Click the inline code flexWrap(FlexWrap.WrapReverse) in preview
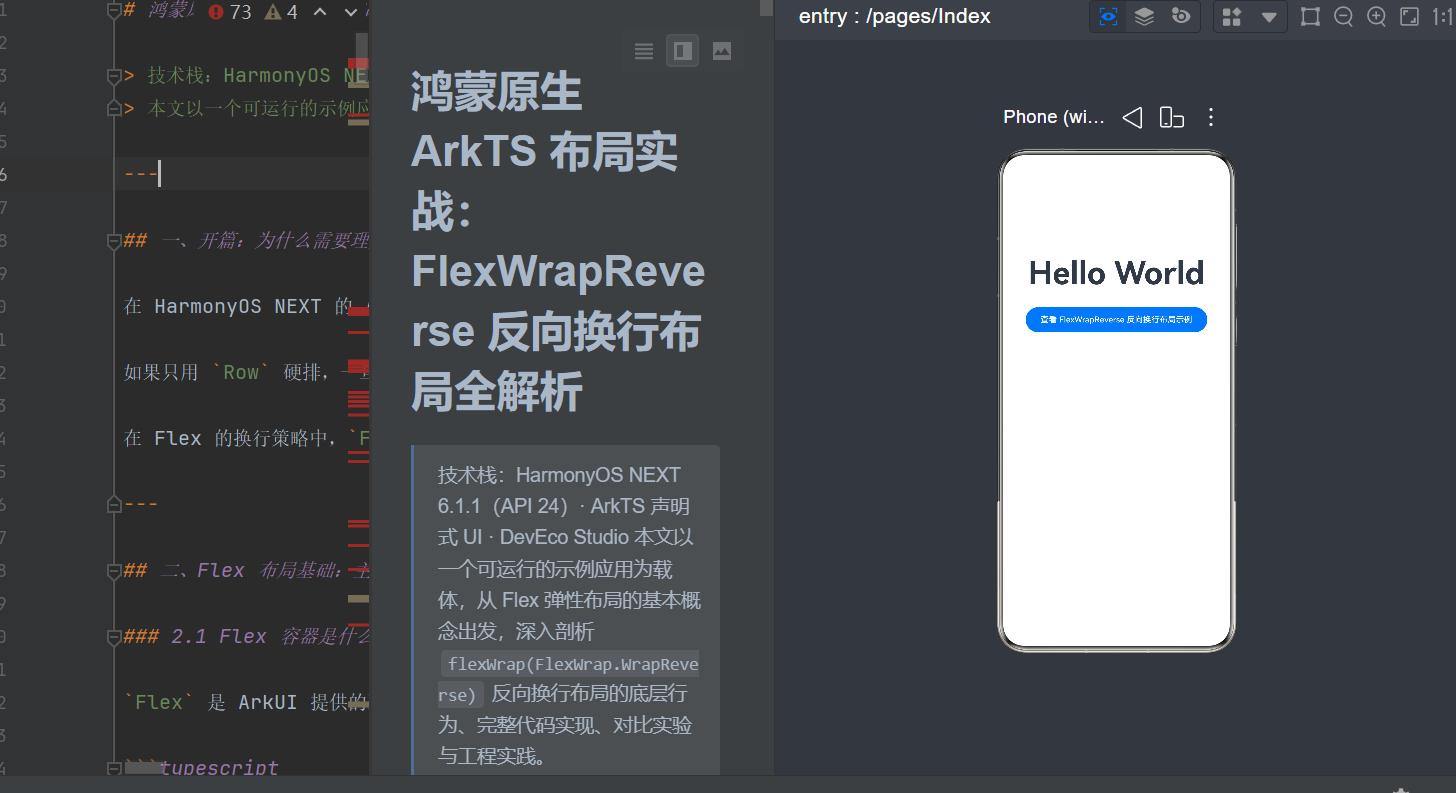This screenshot has height=793, width=1456. pos(568,680)
